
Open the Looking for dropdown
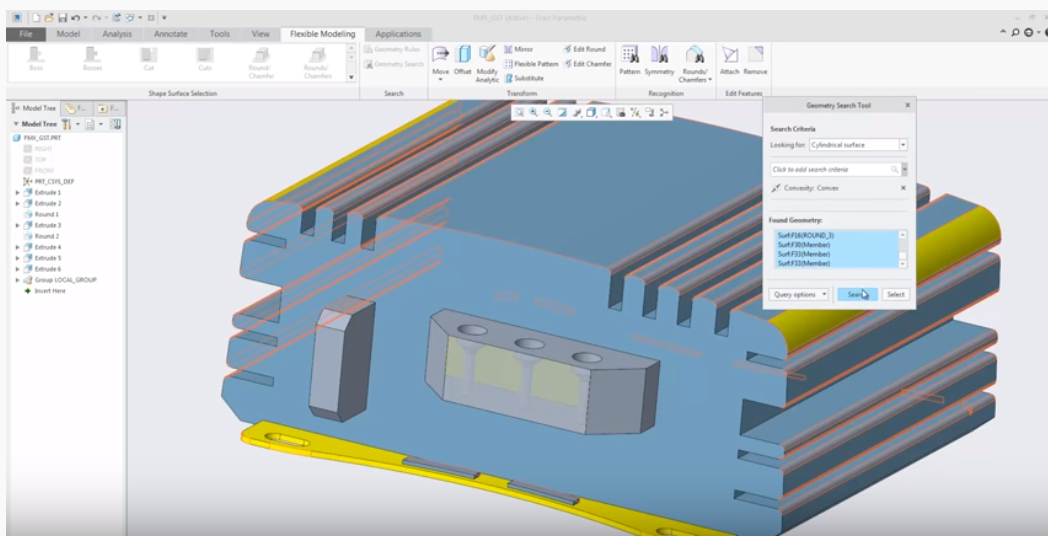point(902,145)
